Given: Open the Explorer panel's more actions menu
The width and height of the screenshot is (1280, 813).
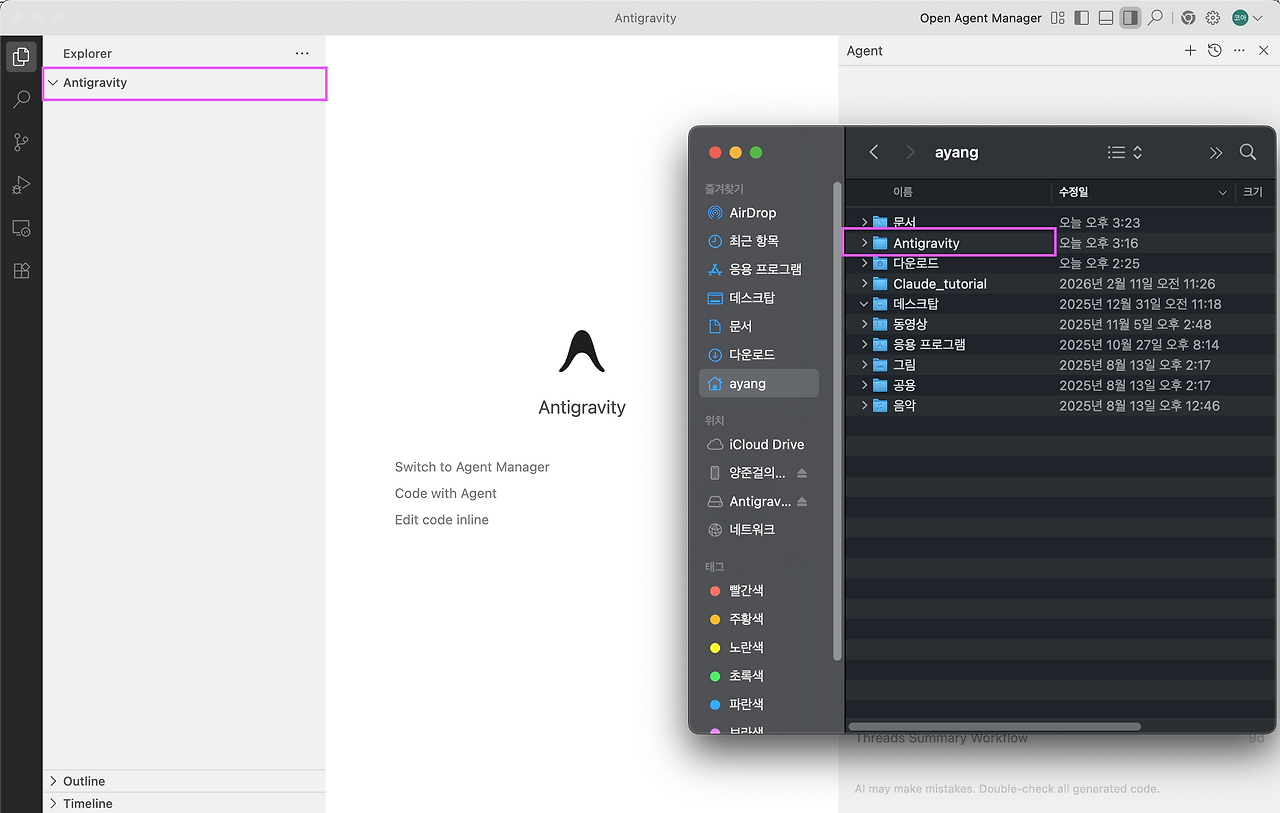Looking at the screenshot, I should tap(302, 53).
